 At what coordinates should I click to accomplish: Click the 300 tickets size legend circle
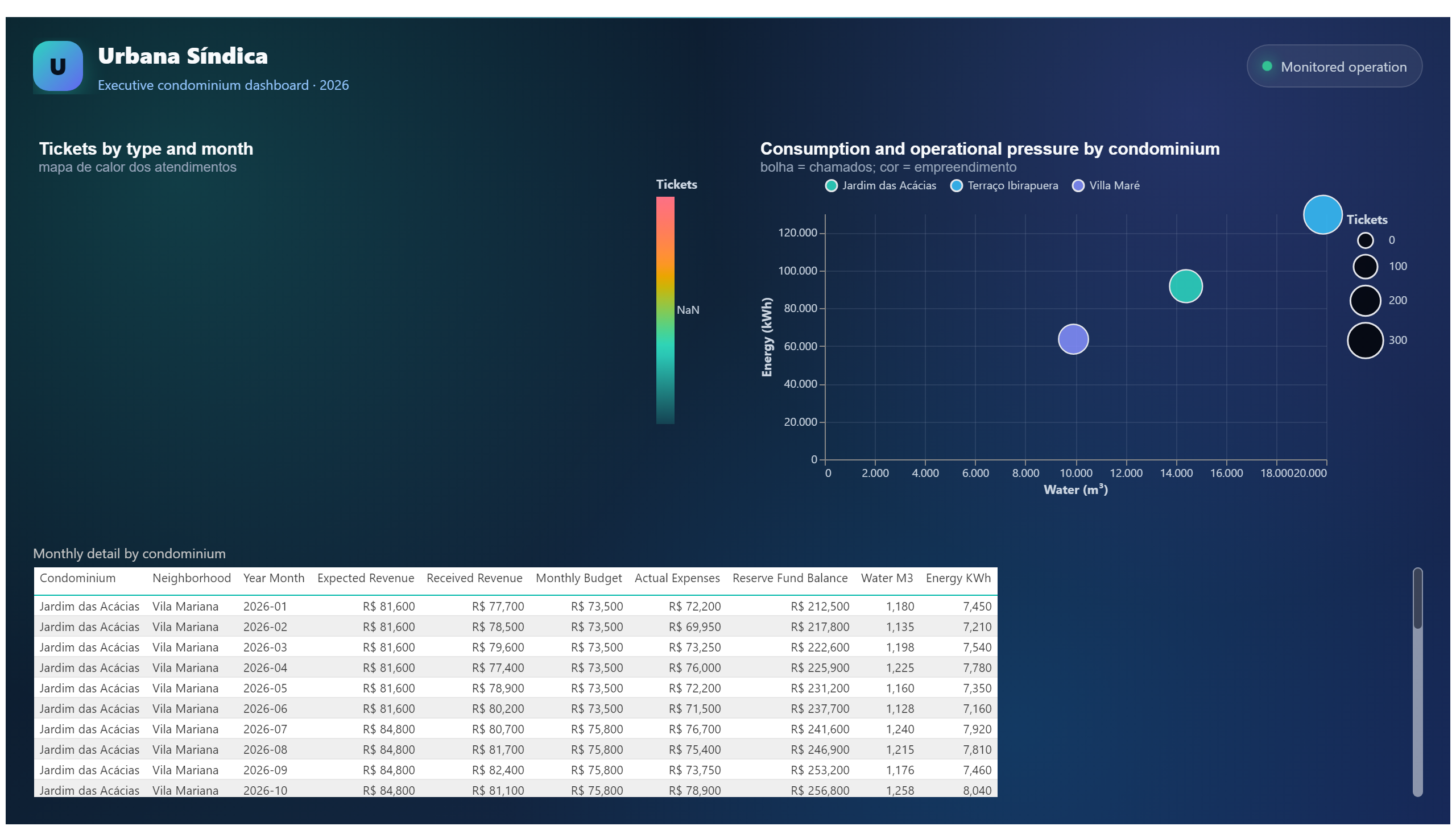click(1365, 341)
